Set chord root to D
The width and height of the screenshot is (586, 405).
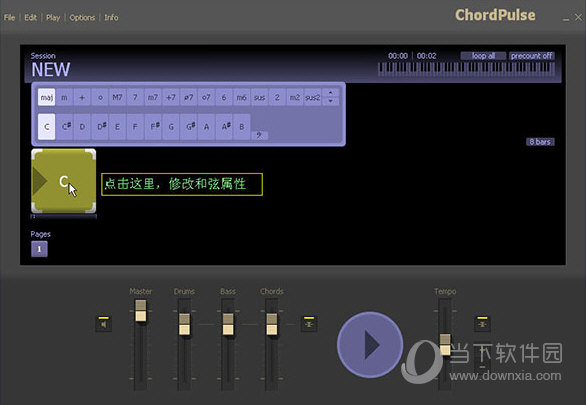click(x=82, y=127)
